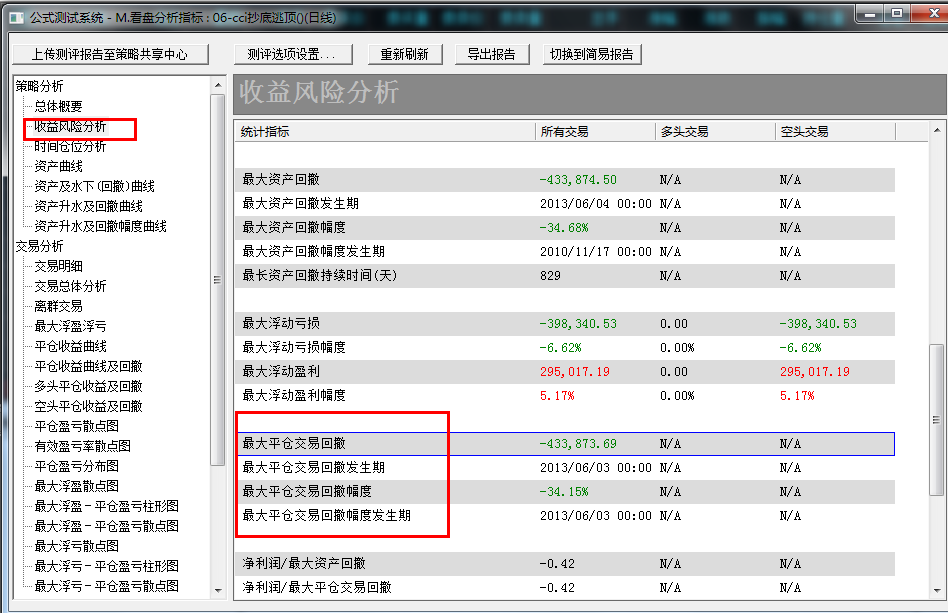The width and height of the screenshot is (948, 613).
Task: Select 策略分析 tree node
Action: point(39,86)
